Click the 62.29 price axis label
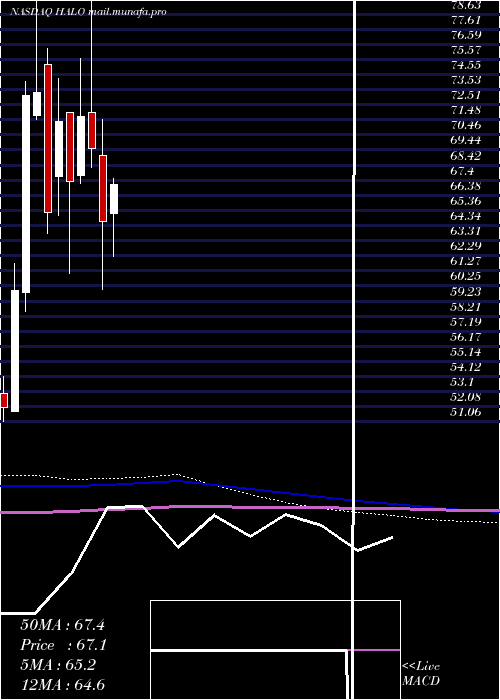 coord(466,246)
